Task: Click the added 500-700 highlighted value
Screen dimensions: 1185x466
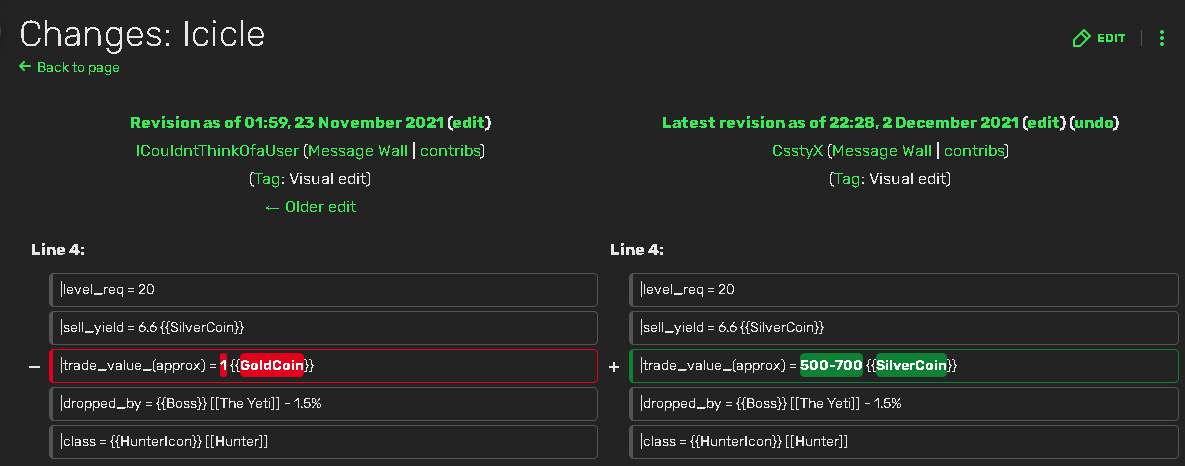Action: click(x=831, y=366)
